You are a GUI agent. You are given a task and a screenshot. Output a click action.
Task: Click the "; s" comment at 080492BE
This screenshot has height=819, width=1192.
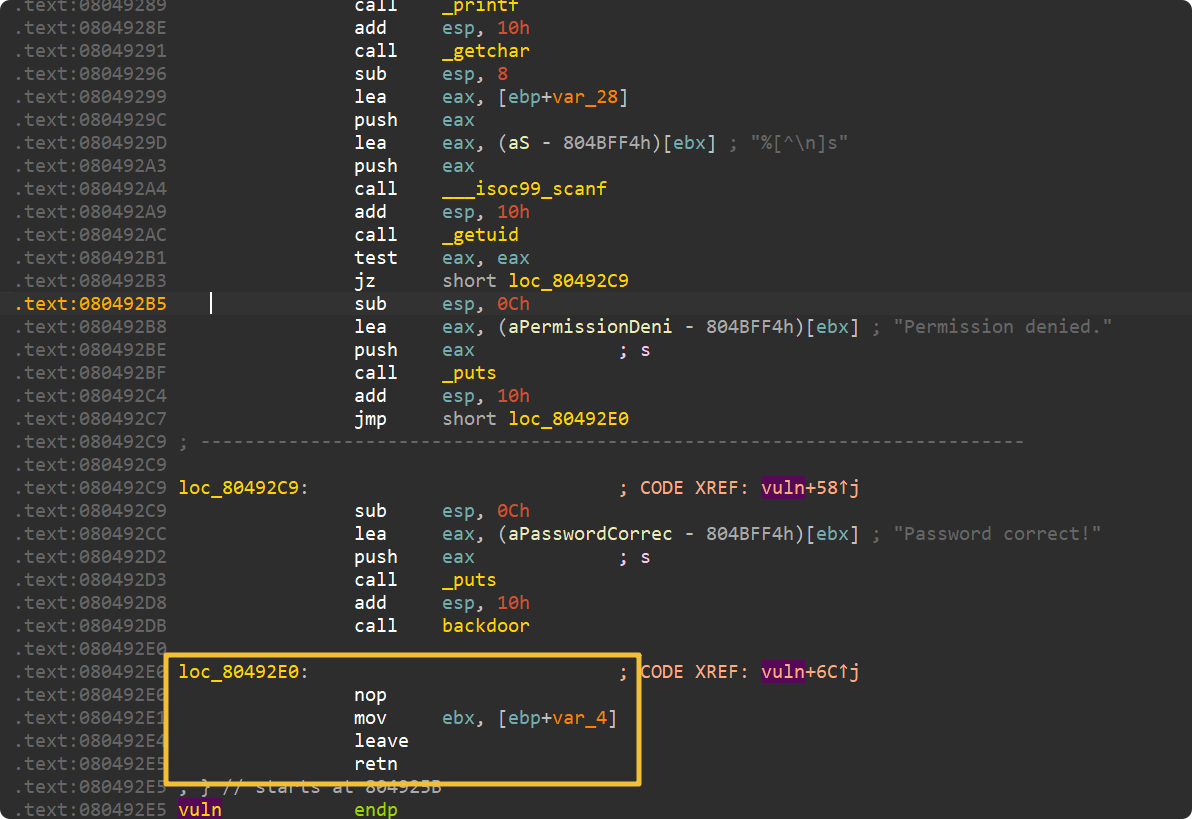[x=635, y=351]
